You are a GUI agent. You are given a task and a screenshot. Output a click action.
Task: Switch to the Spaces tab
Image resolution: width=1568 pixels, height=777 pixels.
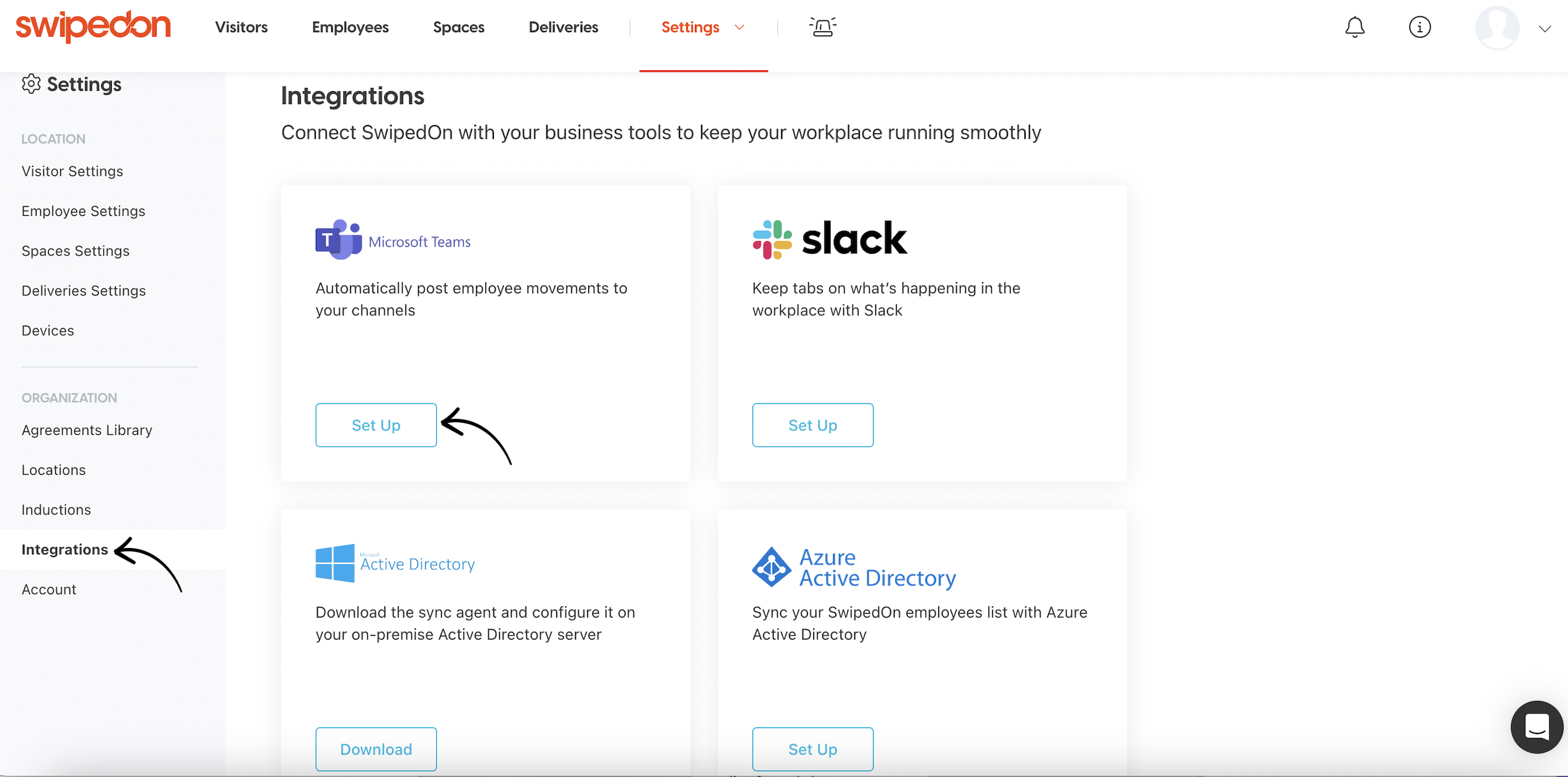pyautogui.click(x=459, y=27)
